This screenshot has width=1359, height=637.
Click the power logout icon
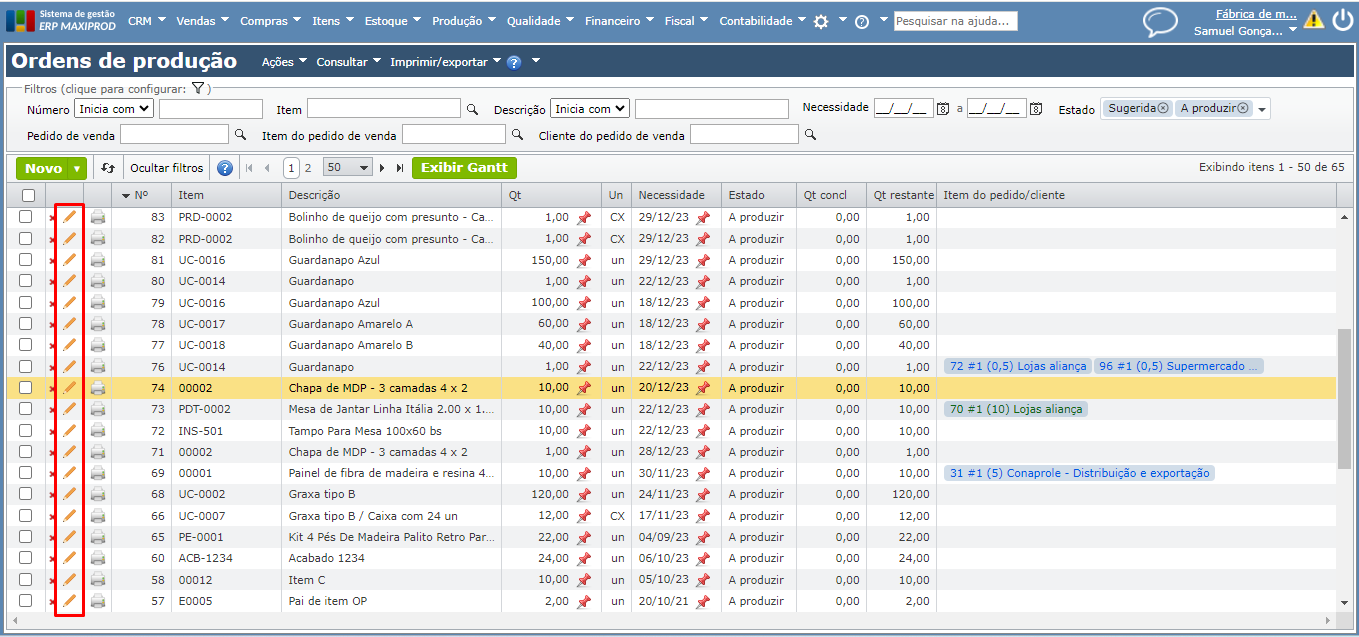pos(1342,21)
